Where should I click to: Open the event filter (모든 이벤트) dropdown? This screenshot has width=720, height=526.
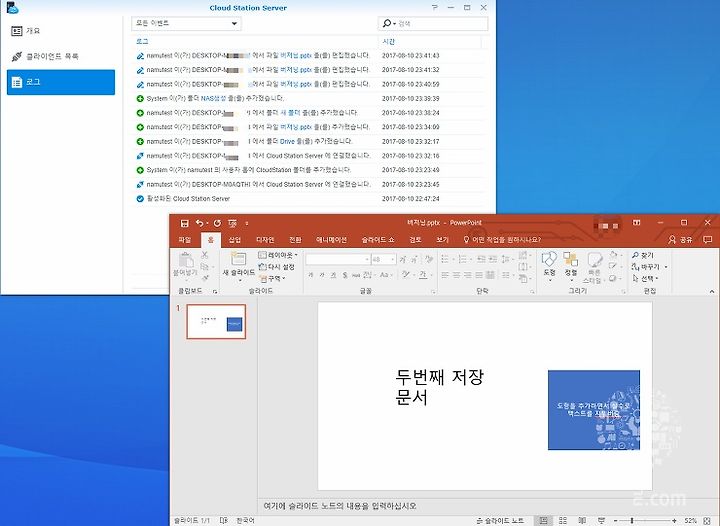coord(186,23)
